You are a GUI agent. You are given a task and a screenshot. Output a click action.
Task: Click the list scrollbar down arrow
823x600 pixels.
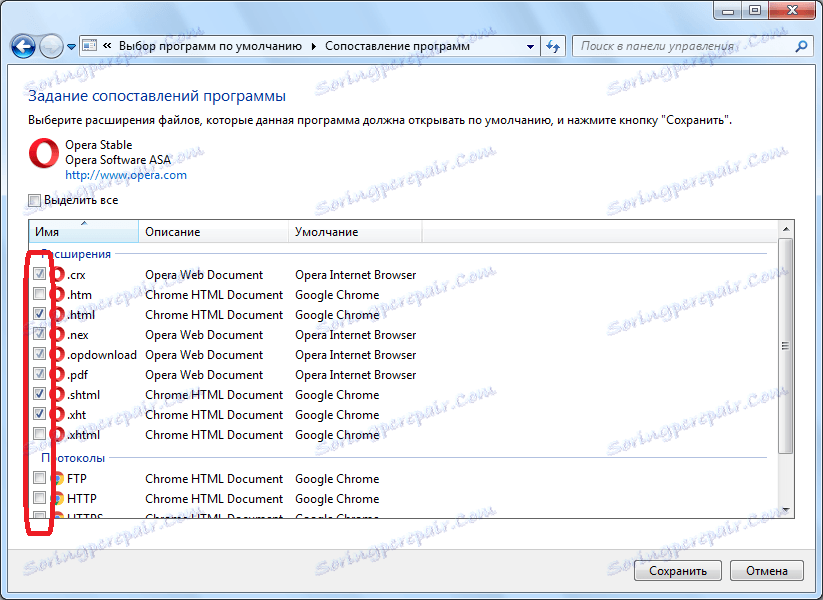pos(786,510)
